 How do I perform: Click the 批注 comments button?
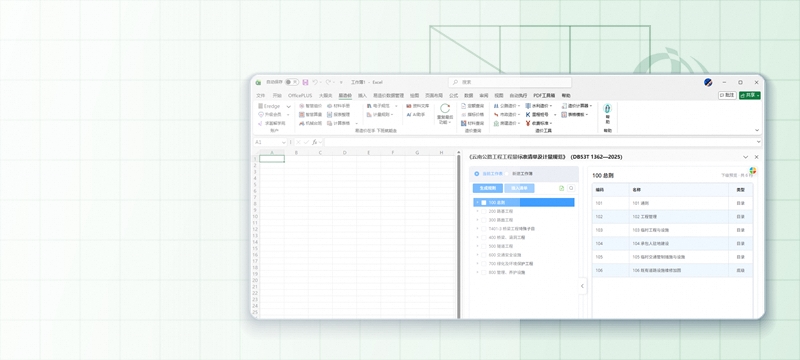click(x=728, y=95)
